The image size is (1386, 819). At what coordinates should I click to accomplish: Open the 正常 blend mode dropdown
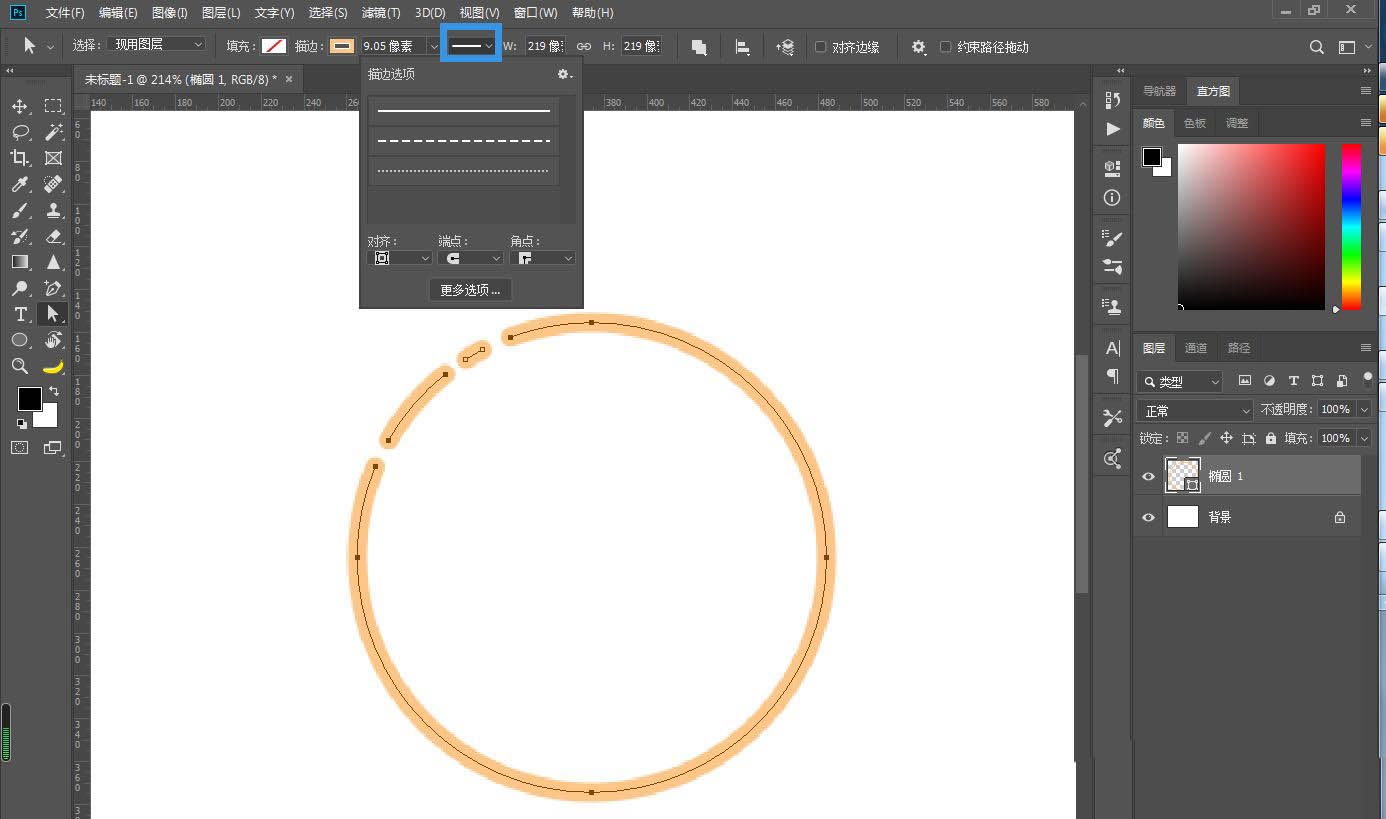tap(1195, 411)
